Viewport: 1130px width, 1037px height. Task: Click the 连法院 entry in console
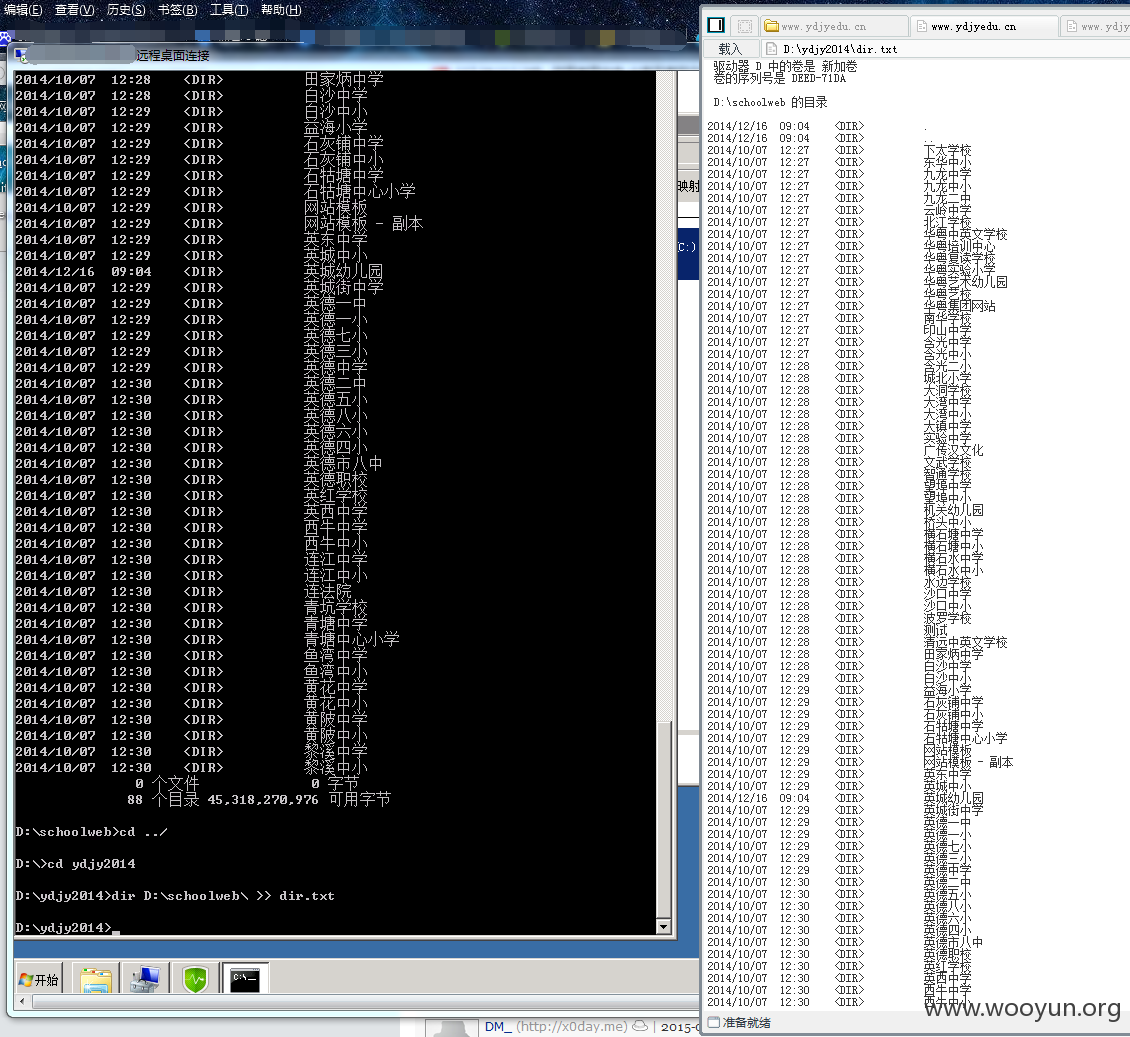pos(327,592)
